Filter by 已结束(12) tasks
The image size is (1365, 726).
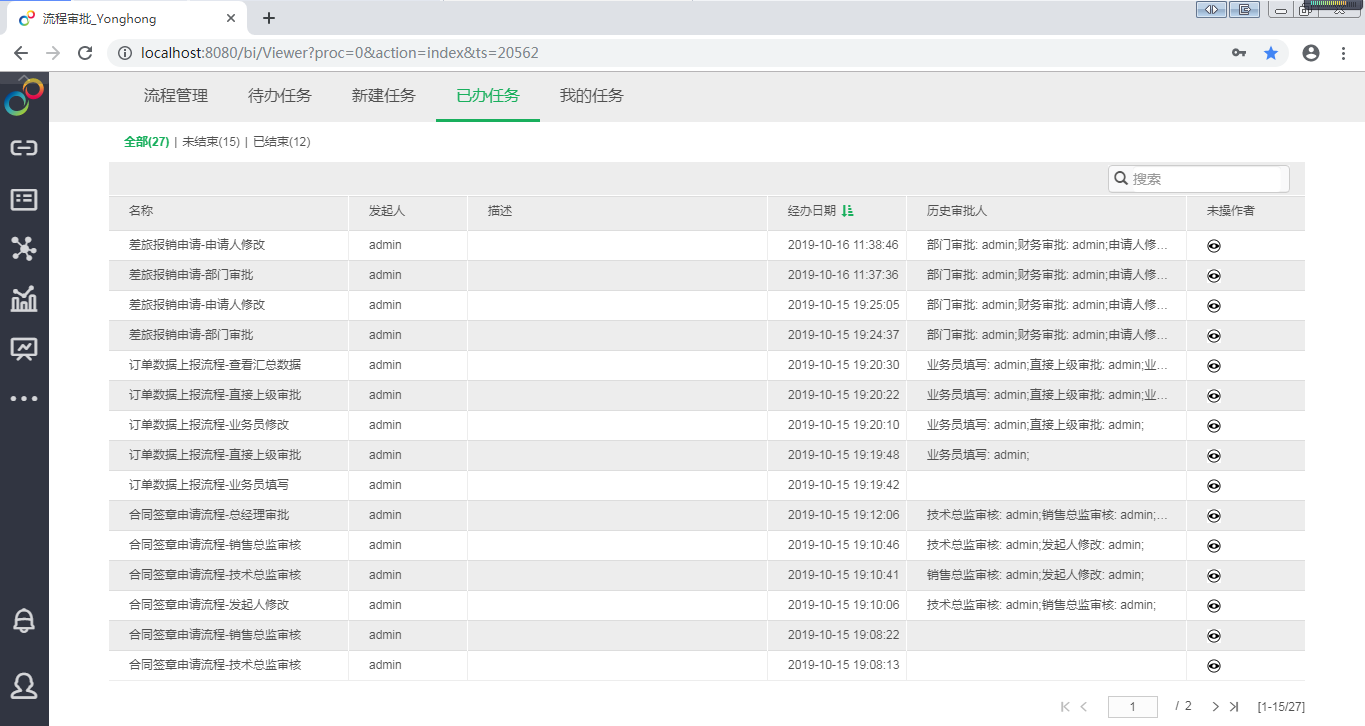[282, 142]
